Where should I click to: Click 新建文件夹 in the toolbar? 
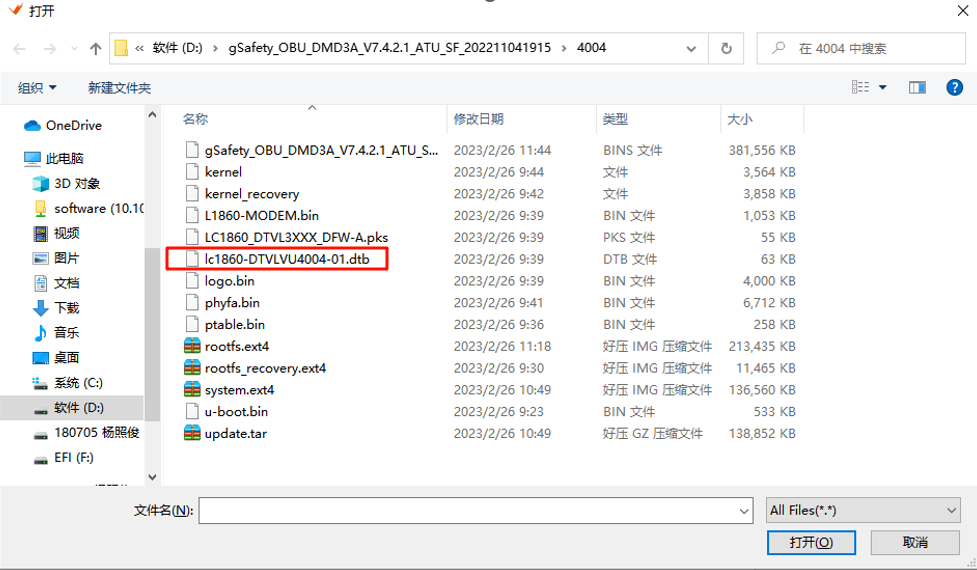click(x=119, y=88)
